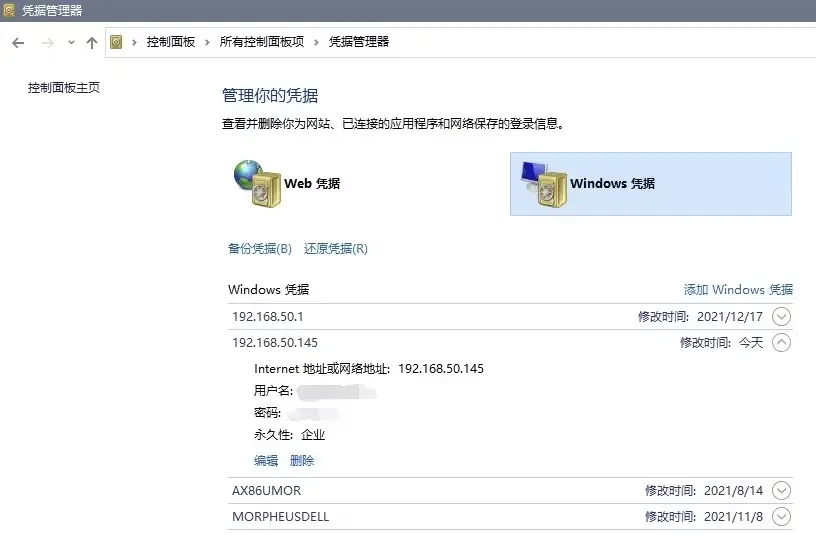
Task: Click 凭据管理器 breadcrumb item
Action: coord(359,42)
